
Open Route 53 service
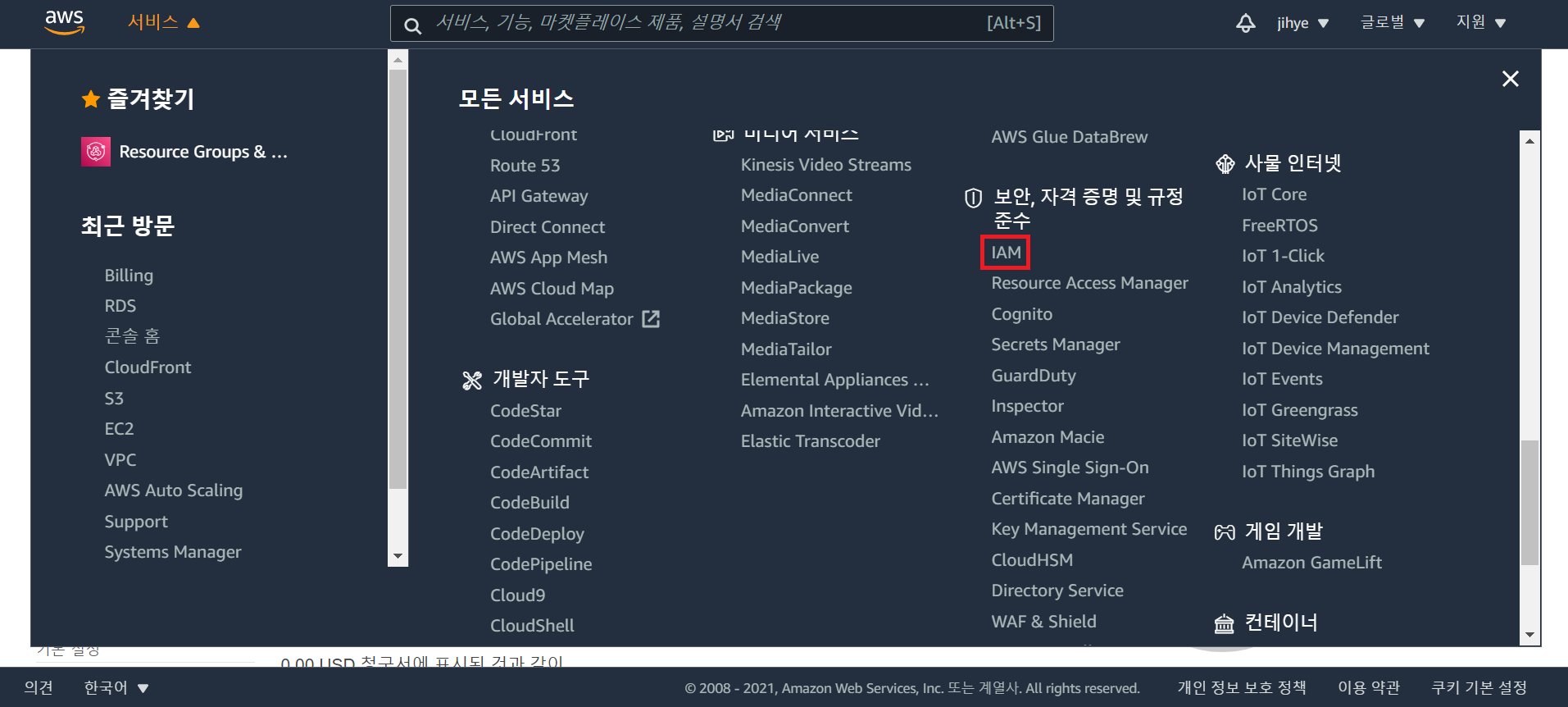click(525, 166)
